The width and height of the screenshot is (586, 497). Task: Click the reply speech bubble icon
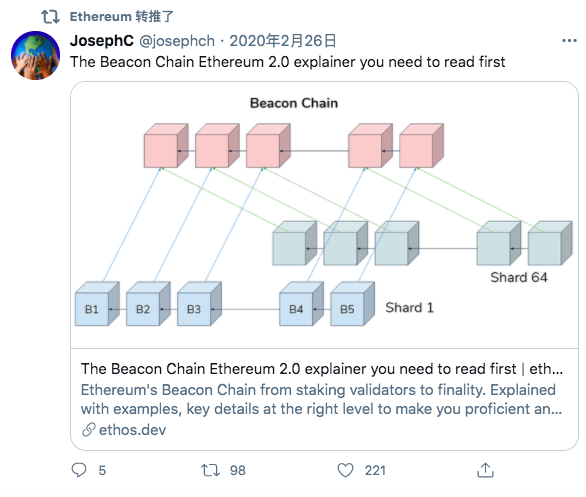tap(79, 470)
